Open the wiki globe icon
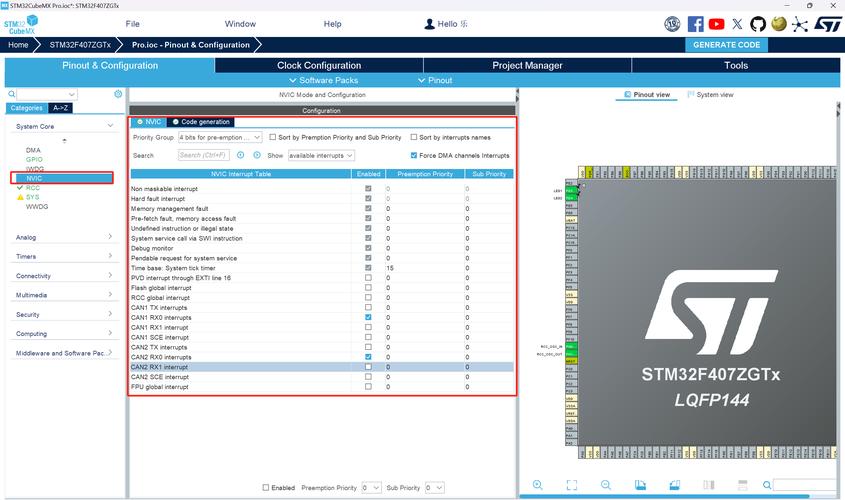Screen dimensions: 845x500 (779, 24)
